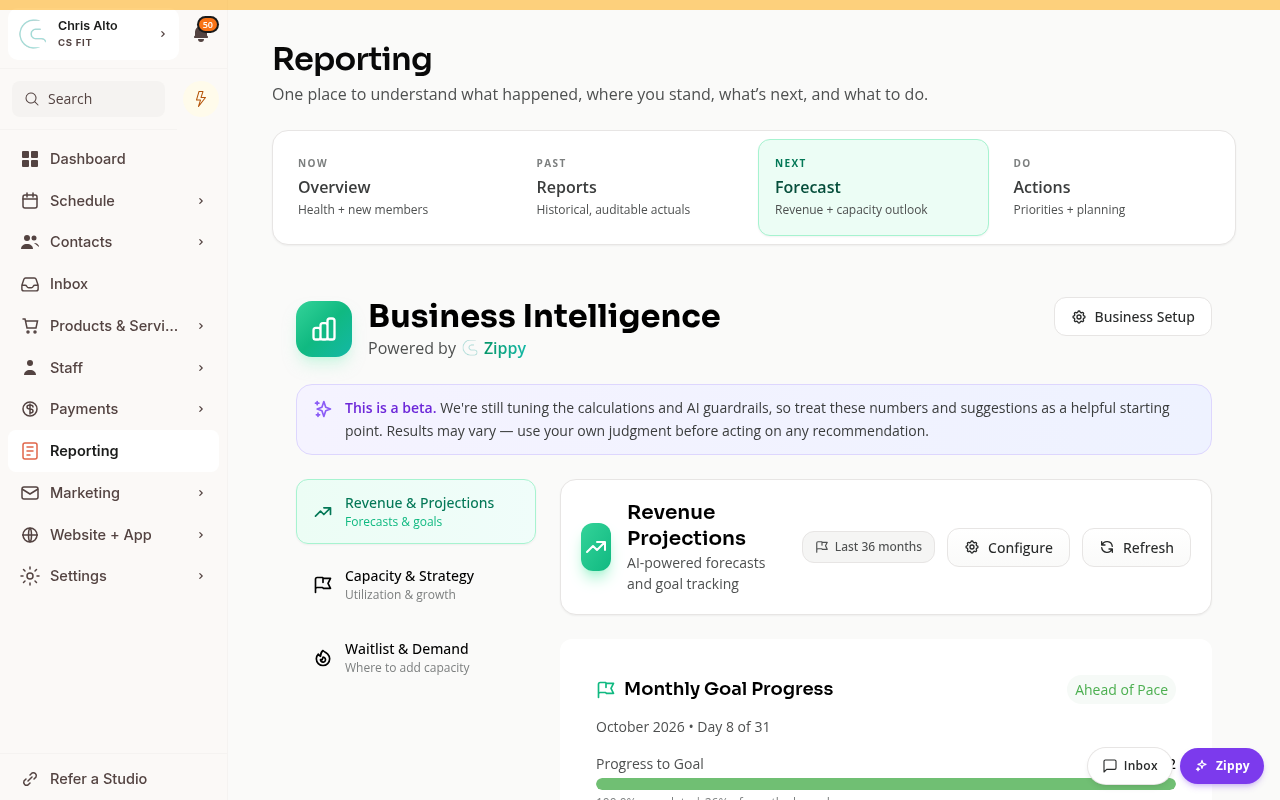Image resolution: width=1280 pixels, height=800 pixels.
Task: Click the Reporting document icon
Action: (30, 451)
